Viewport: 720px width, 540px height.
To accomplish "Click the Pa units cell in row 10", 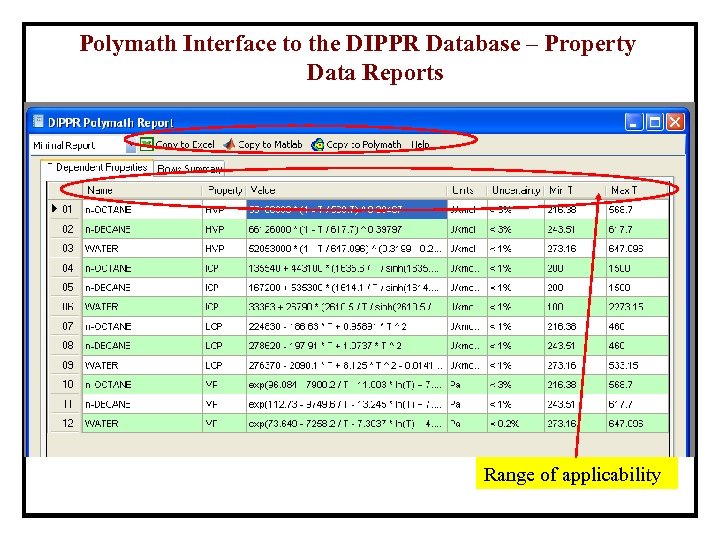I will 467,384.
